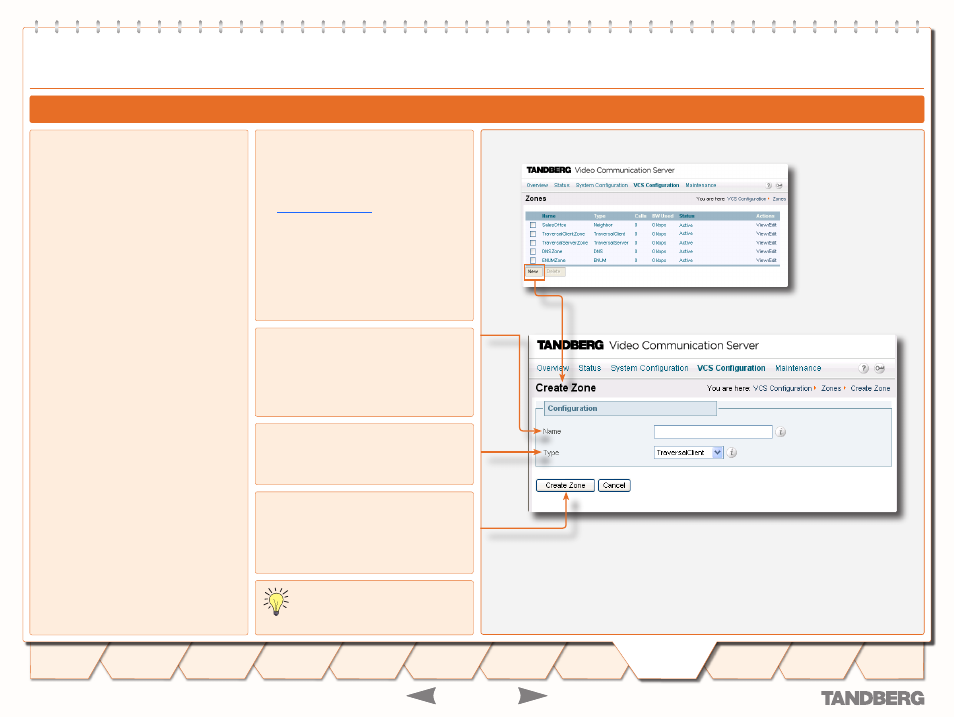Open the TraversalServerZone link
This screenshot has width=954, height=717.
coord(565,243)
